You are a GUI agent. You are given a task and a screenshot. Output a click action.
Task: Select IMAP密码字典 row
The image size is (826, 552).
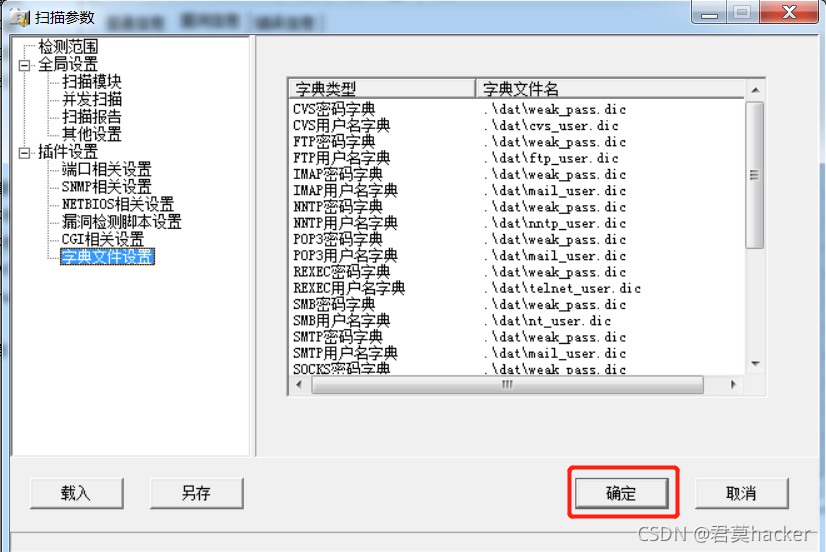point(516,174)
